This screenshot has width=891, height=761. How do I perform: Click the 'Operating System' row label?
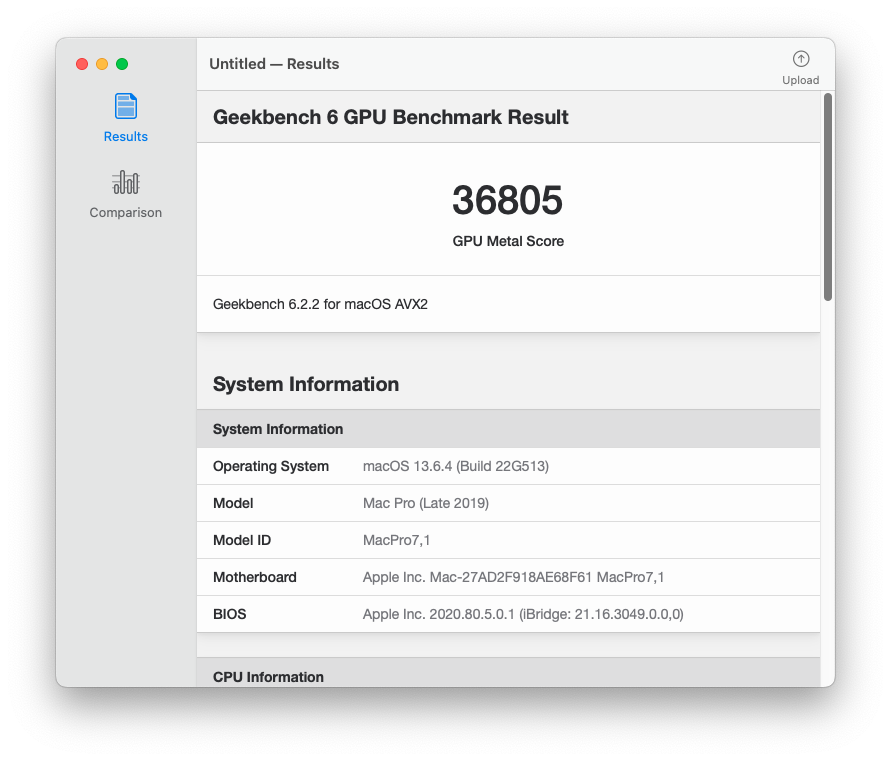[x=270, y=466]
